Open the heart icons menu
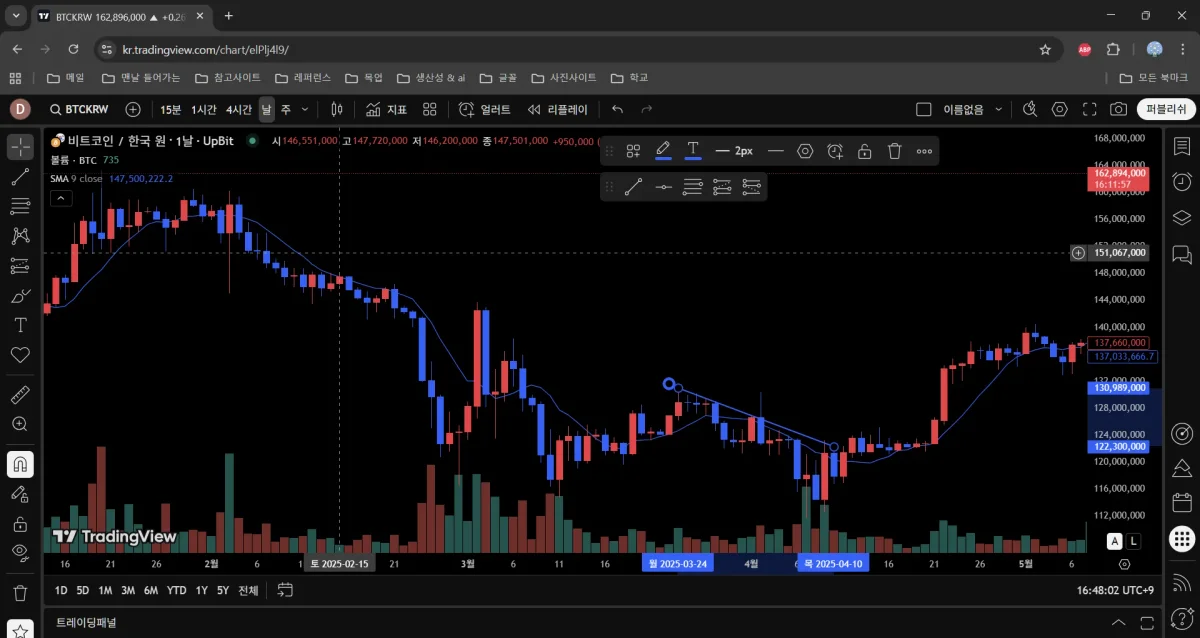The height and width of the screenshot is (638, 1200). 20,355
